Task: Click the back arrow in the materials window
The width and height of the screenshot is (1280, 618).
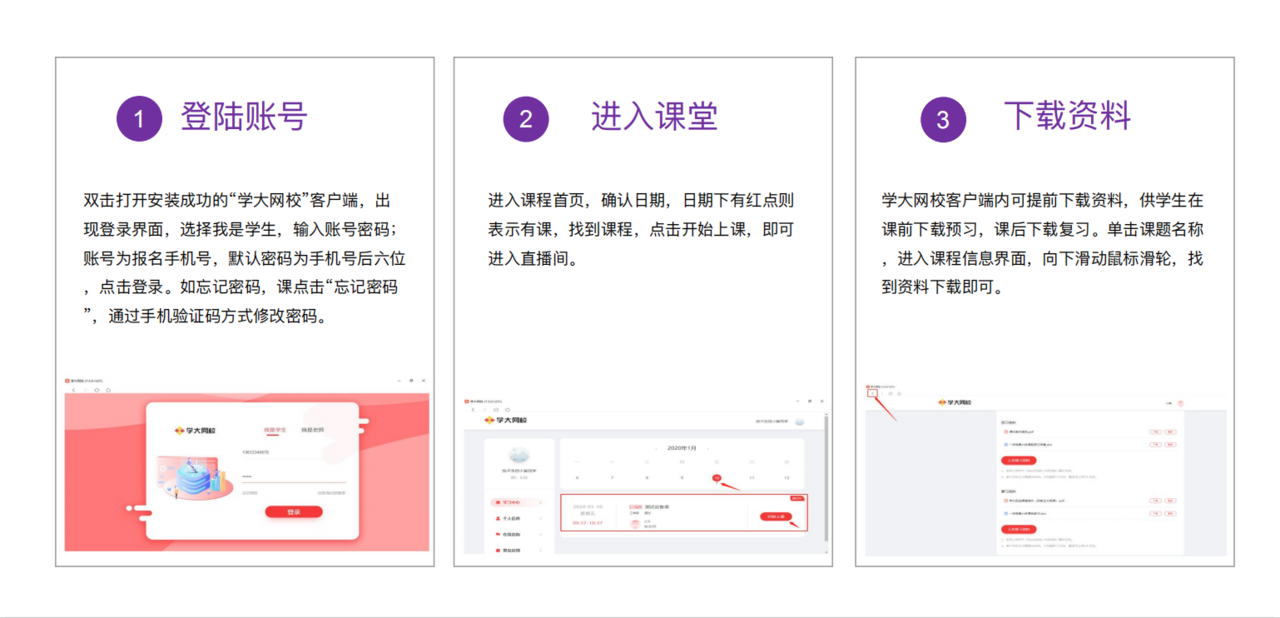Action: click(x=872, y=393)
